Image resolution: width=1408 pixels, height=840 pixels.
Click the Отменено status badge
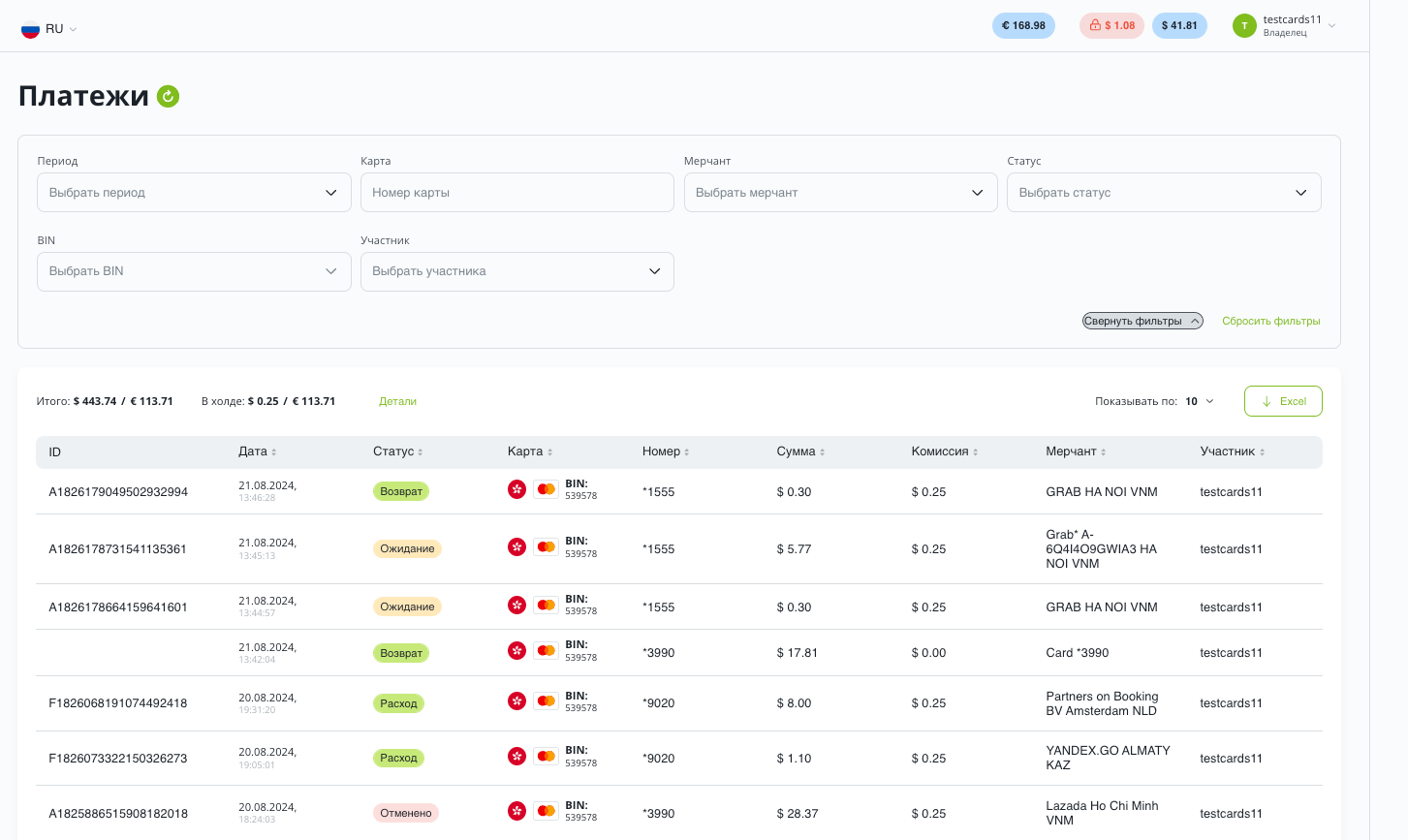pos(406,813)
